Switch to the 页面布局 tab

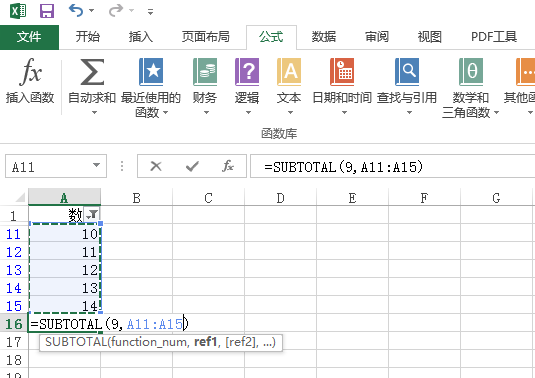205,37
